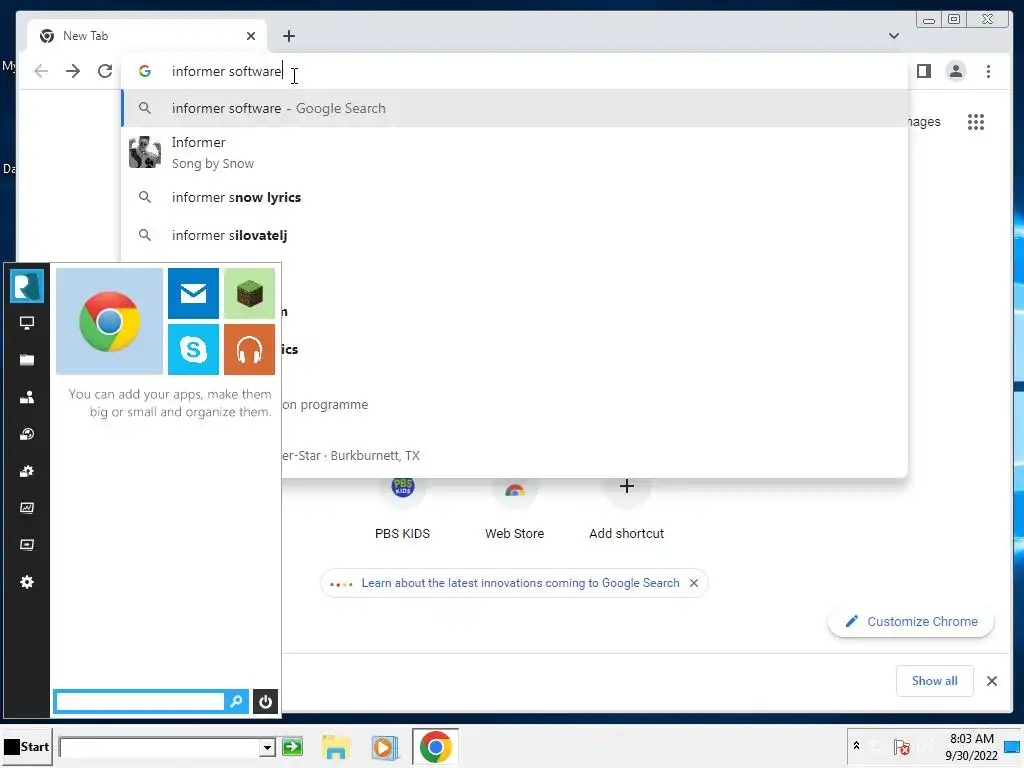The width and height of the screenshot is (1024, 768).
Task: Open the Web Store shortcut
Action: tap(515, 509)
